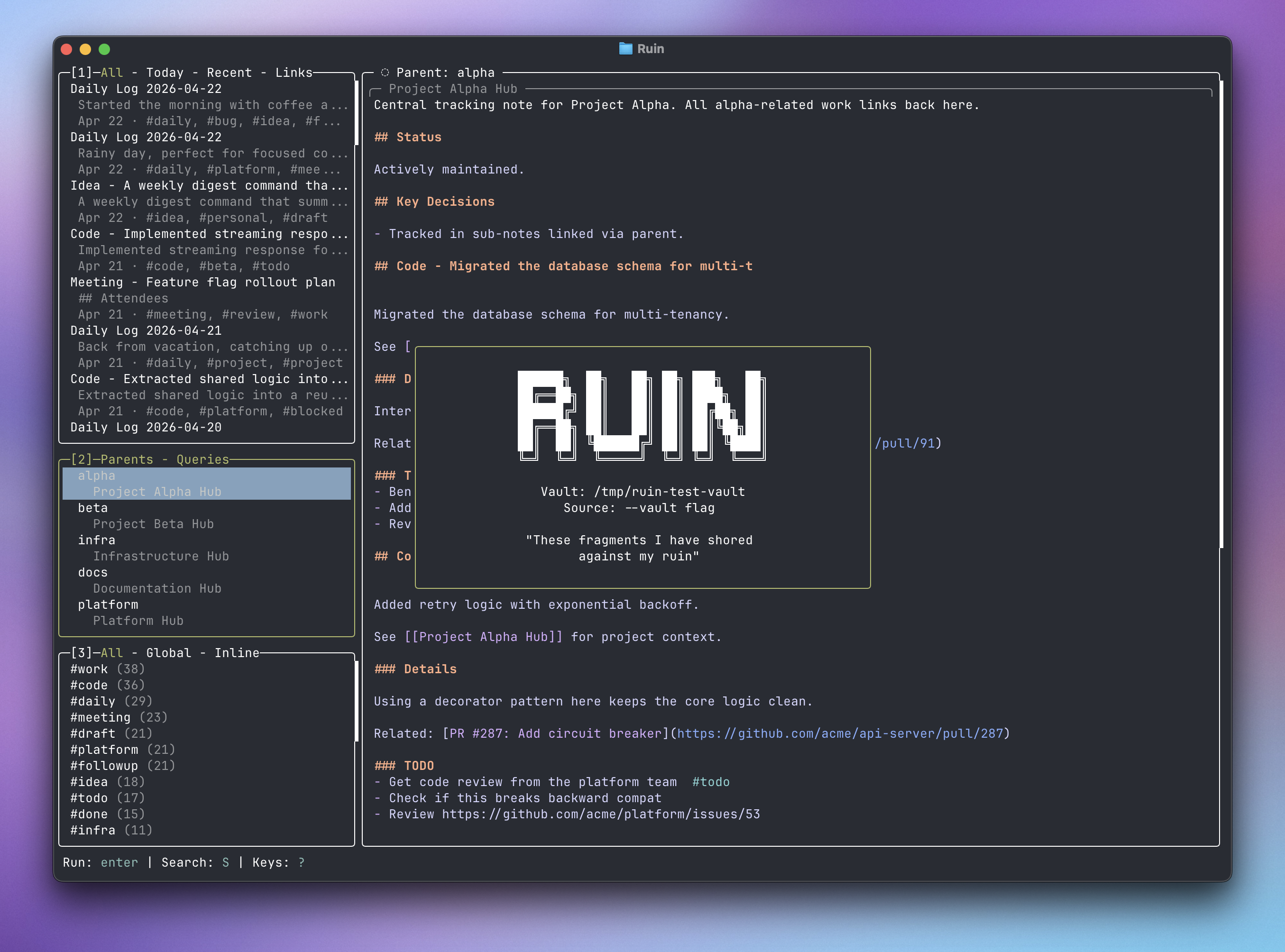Viewport: 1285px width, 952px height.
Task: Open the Recent view in panel 1
Action: (229, 72)
